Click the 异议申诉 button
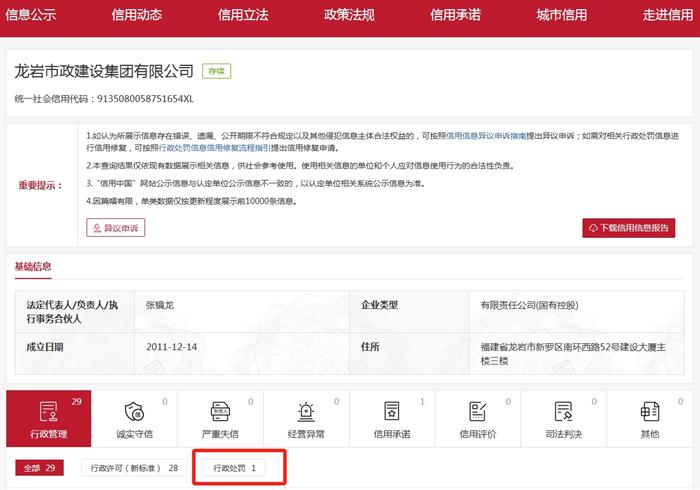The height and width of the screenshot is (490, 700). 116,228
